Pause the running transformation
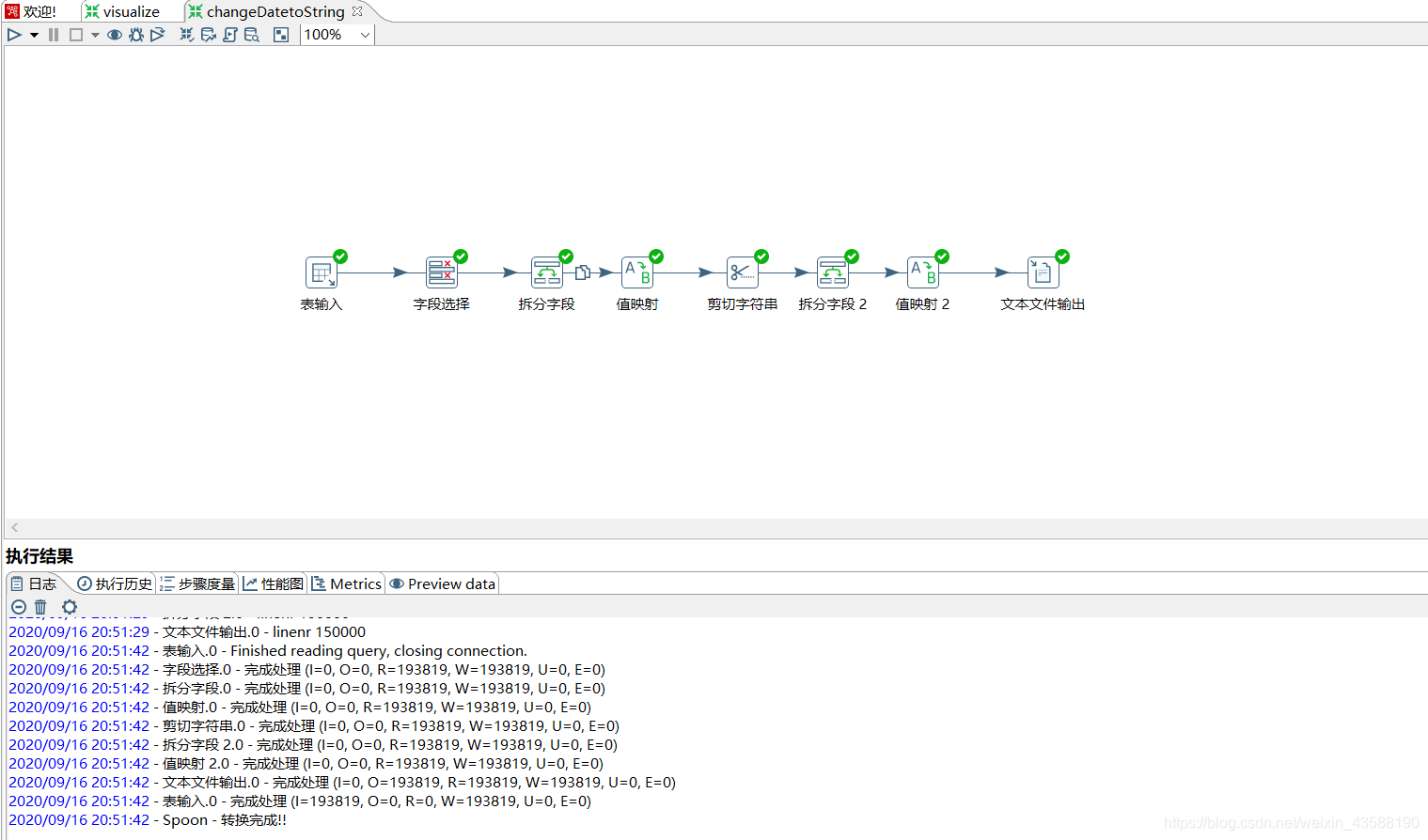 (x=54, y=35)
